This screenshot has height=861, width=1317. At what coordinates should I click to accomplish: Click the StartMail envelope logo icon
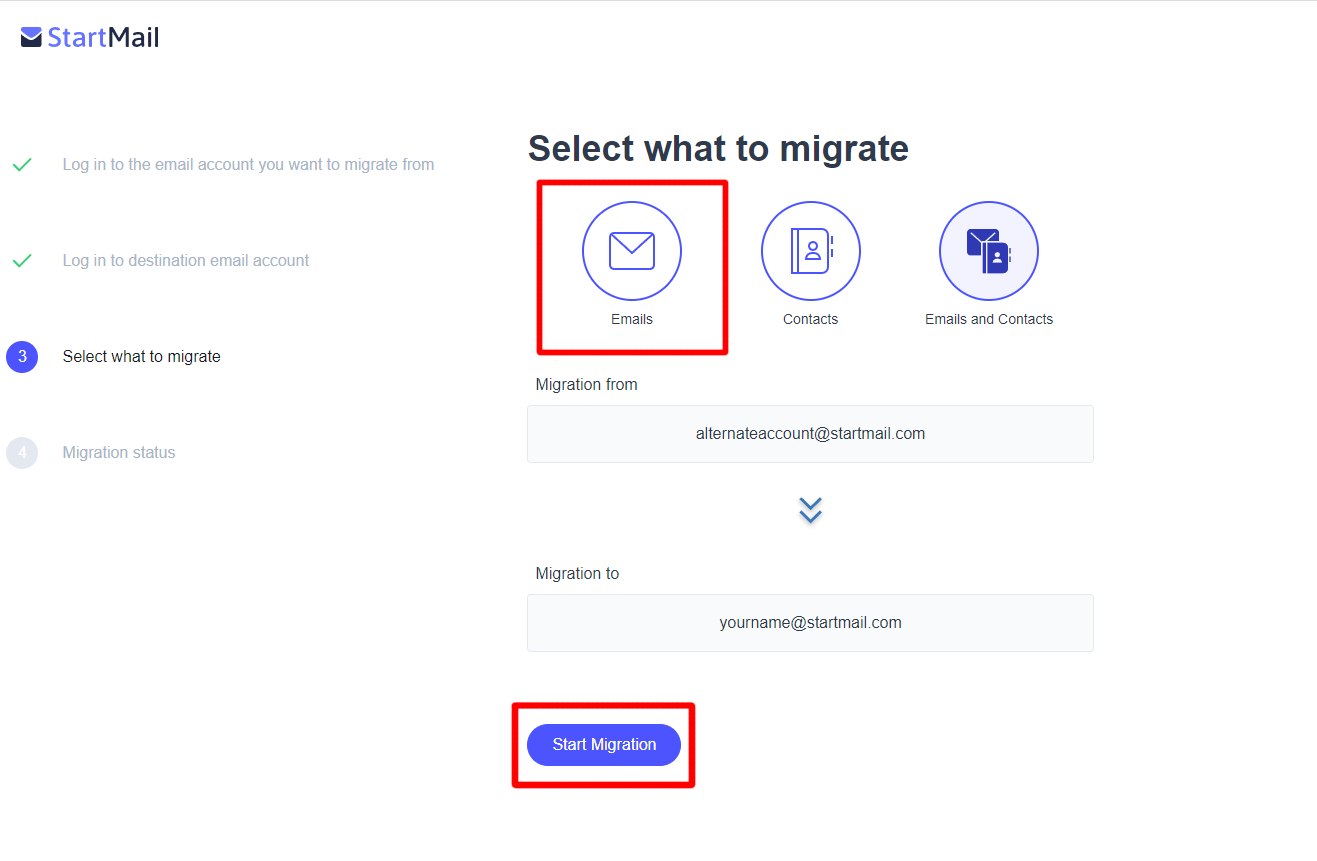pos(31,38)
